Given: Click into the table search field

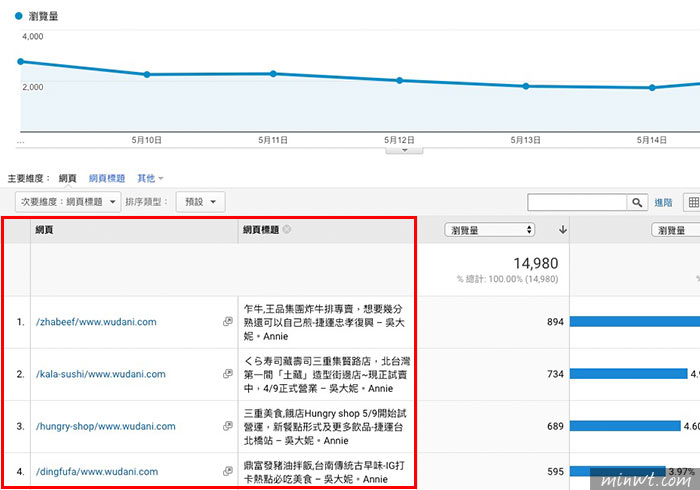Looking at the screenshot, I should pos(577,202).
